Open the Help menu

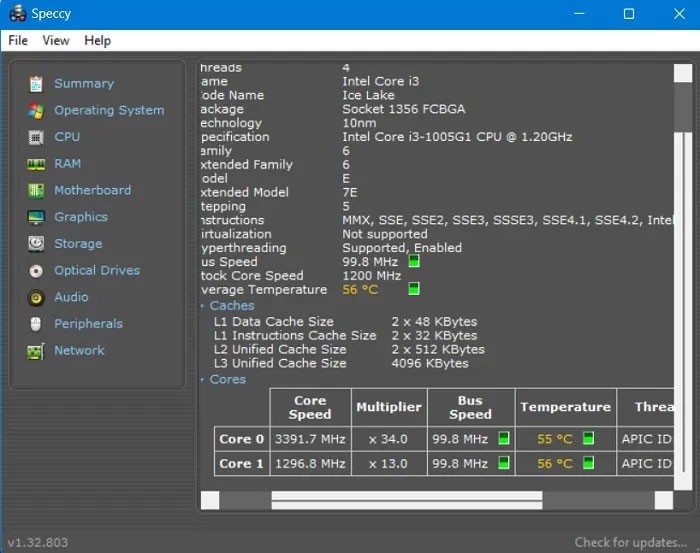98,41
